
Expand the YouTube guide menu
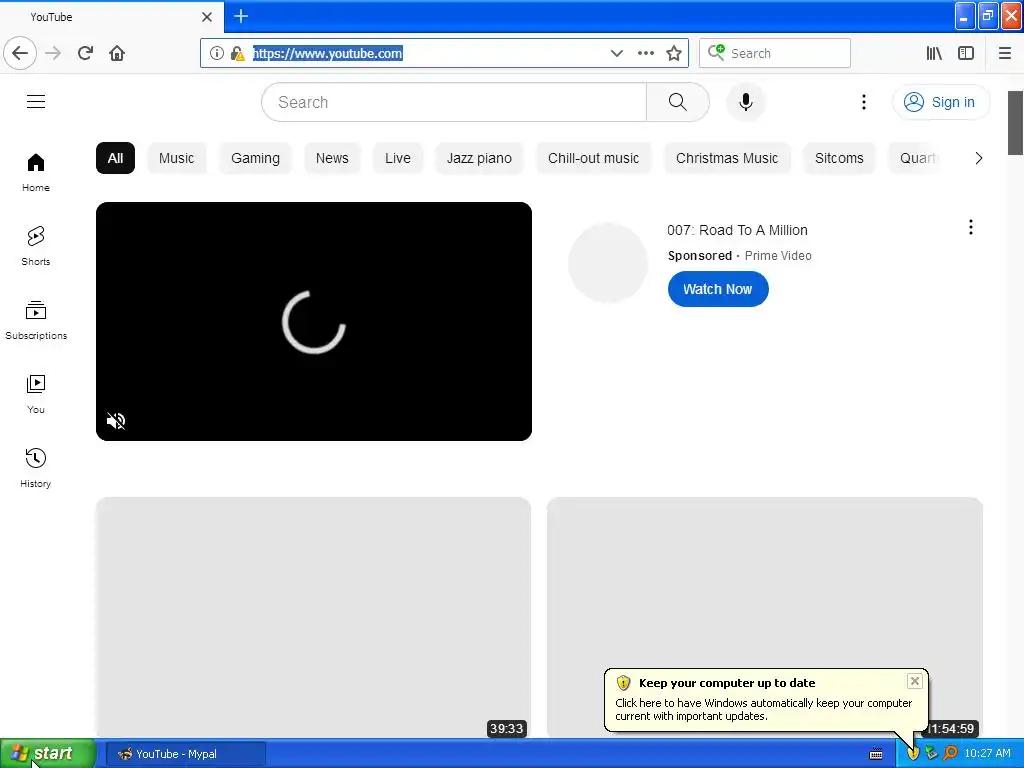(x=36, y=101)
